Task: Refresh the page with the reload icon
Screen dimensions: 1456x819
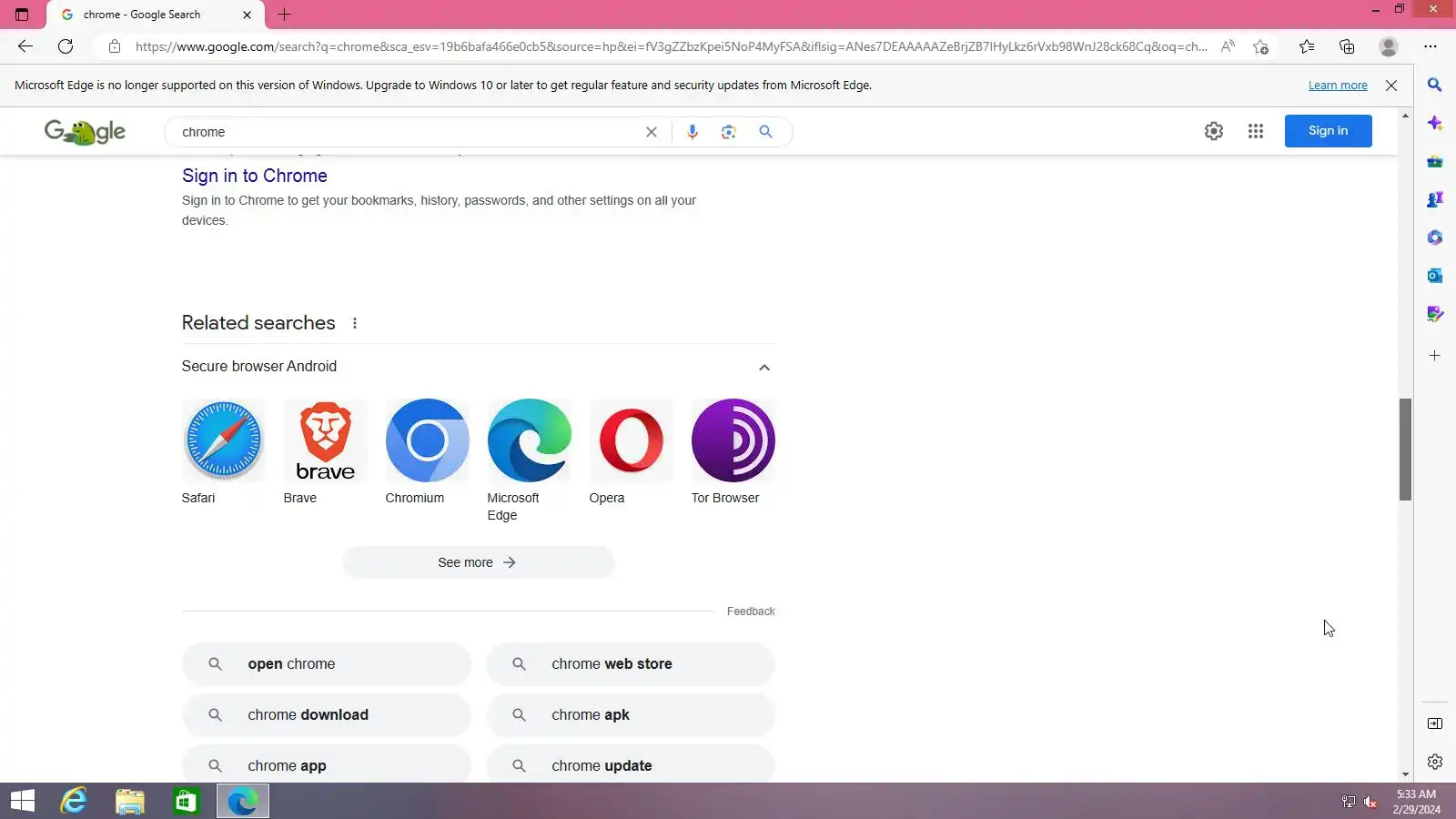Action: coord(66,46)
